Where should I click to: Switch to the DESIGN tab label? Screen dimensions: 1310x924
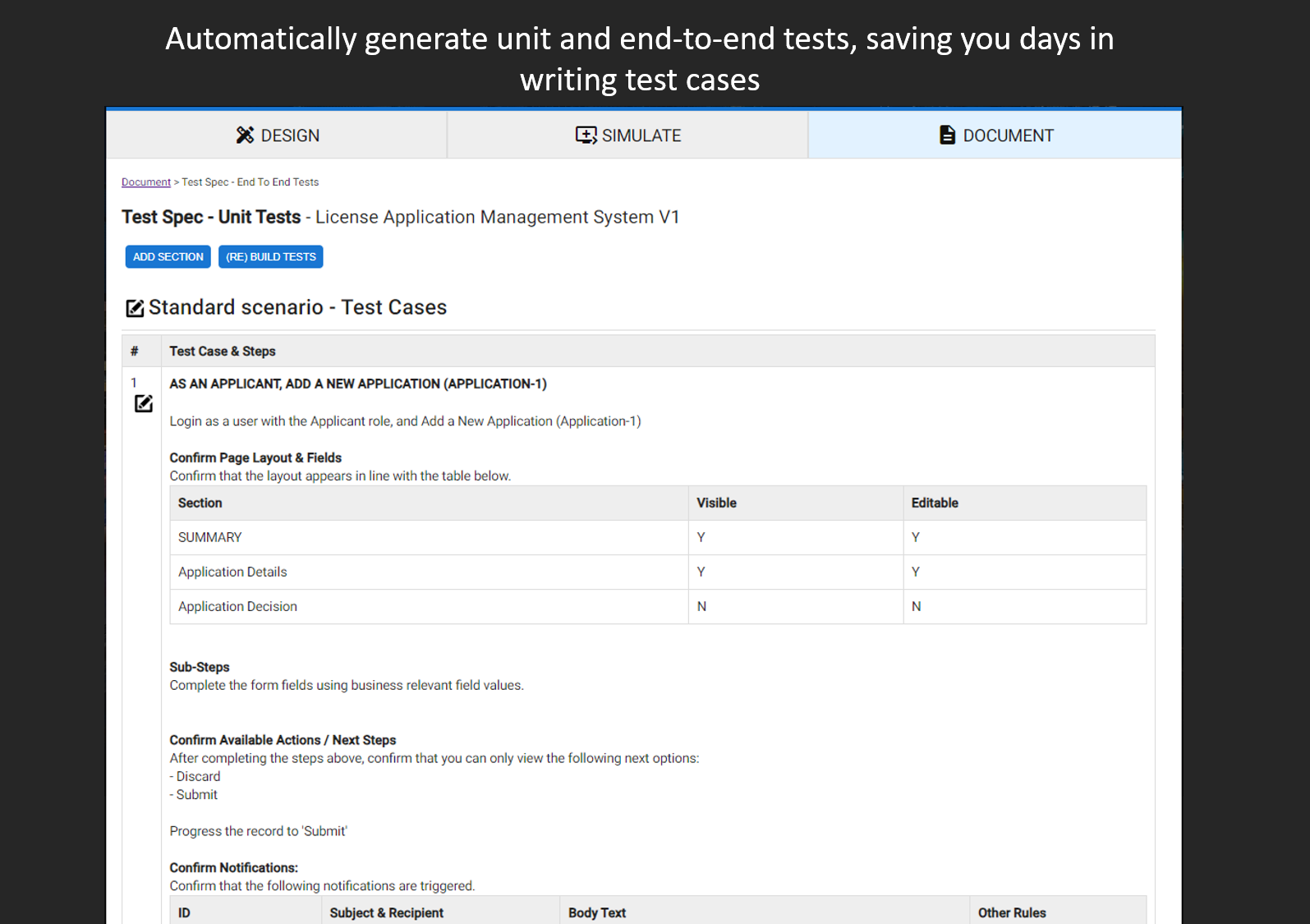[x=290, y=136]
